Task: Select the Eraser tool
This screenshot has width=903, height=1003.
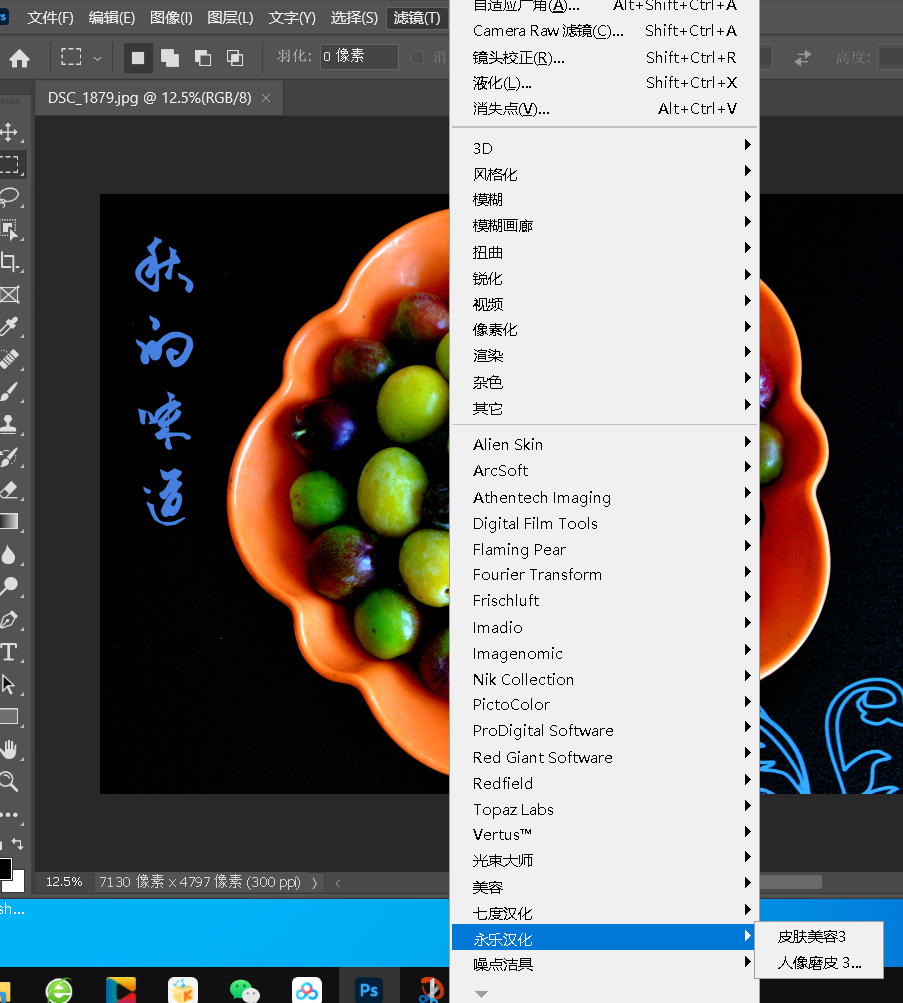Action: tap(9, 489)
